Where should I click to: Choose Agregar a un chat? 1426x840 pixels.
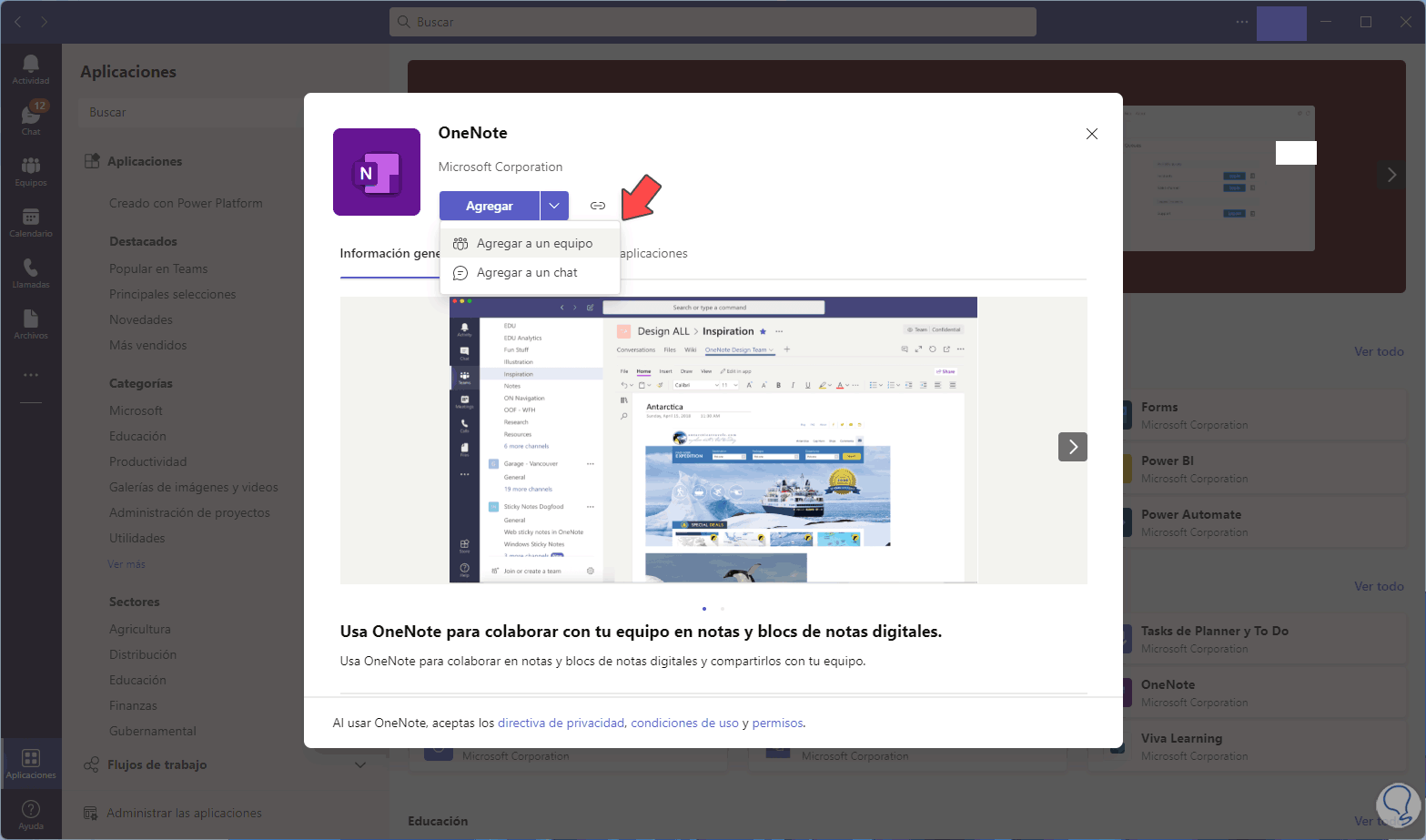coord(530,272)
